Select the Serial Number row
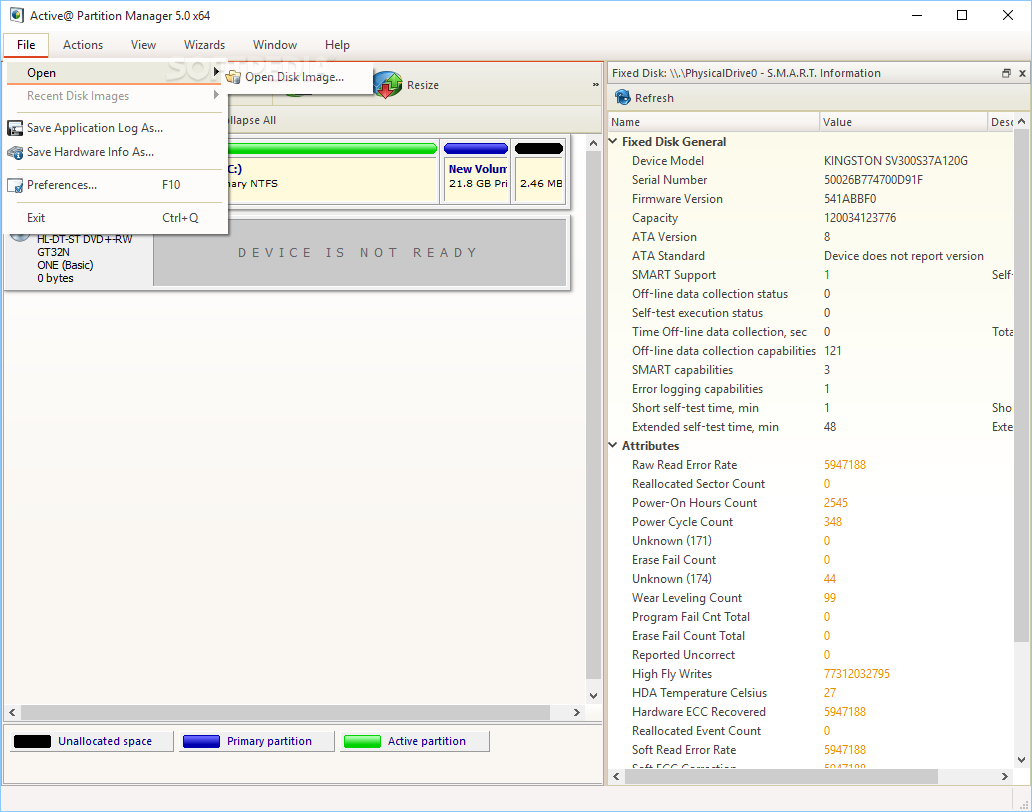This screenshot has width=1032, height=812. [811, 180]
